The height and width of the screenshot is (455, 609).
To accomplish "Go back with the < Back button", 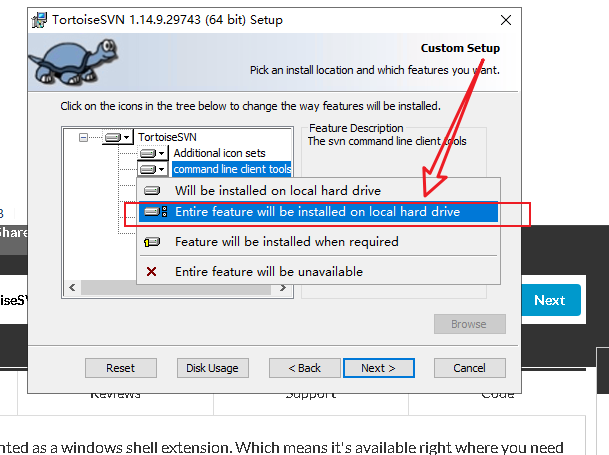I will click(x=304, y=368).
